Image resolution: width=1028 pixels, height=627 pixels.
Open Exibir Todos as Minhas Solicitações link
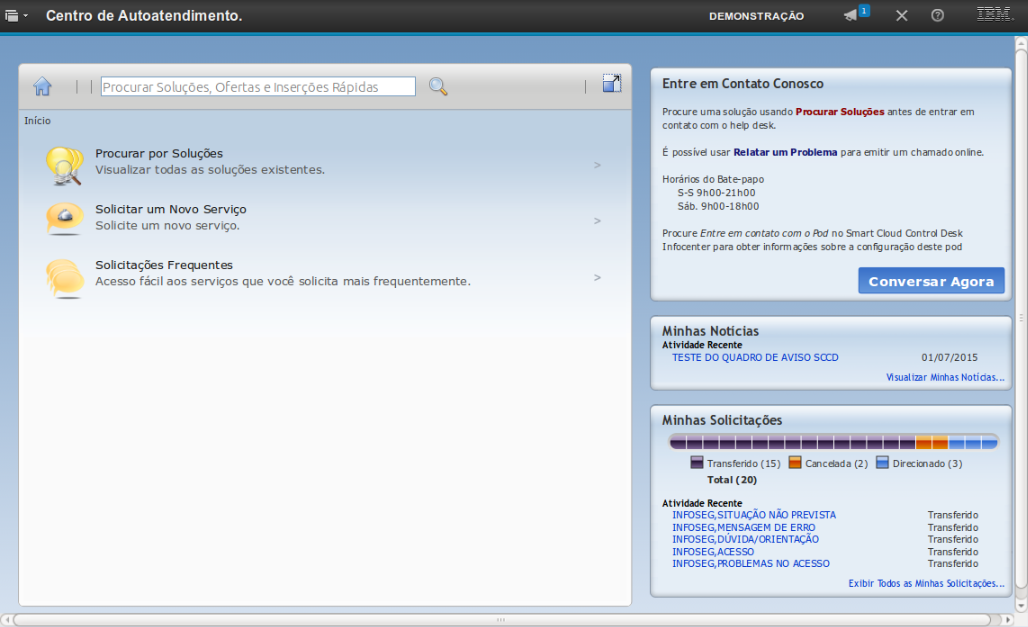(x=925, y=583)
